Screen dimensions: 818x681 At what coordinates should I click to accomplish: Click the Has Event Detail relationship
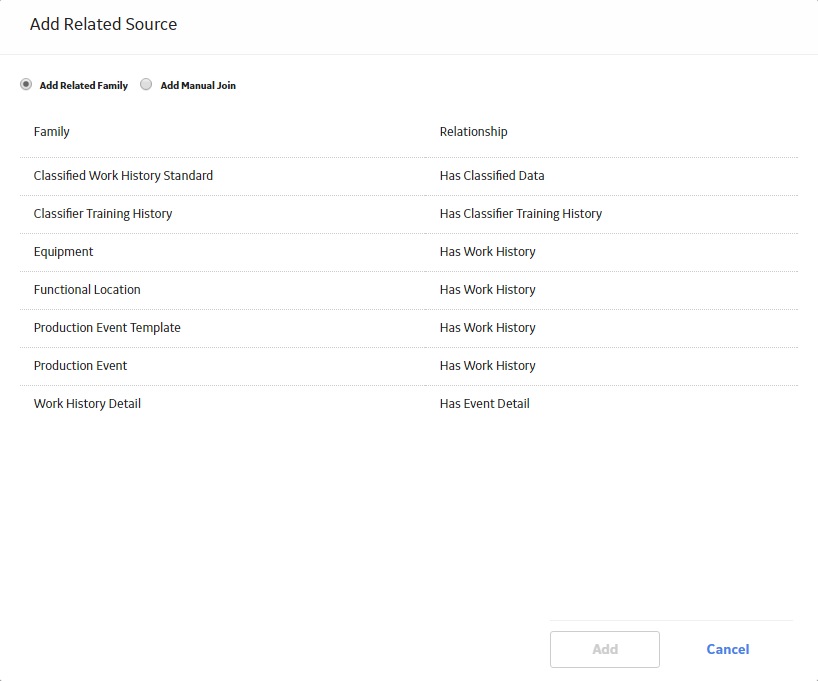(x=485, y=404)
